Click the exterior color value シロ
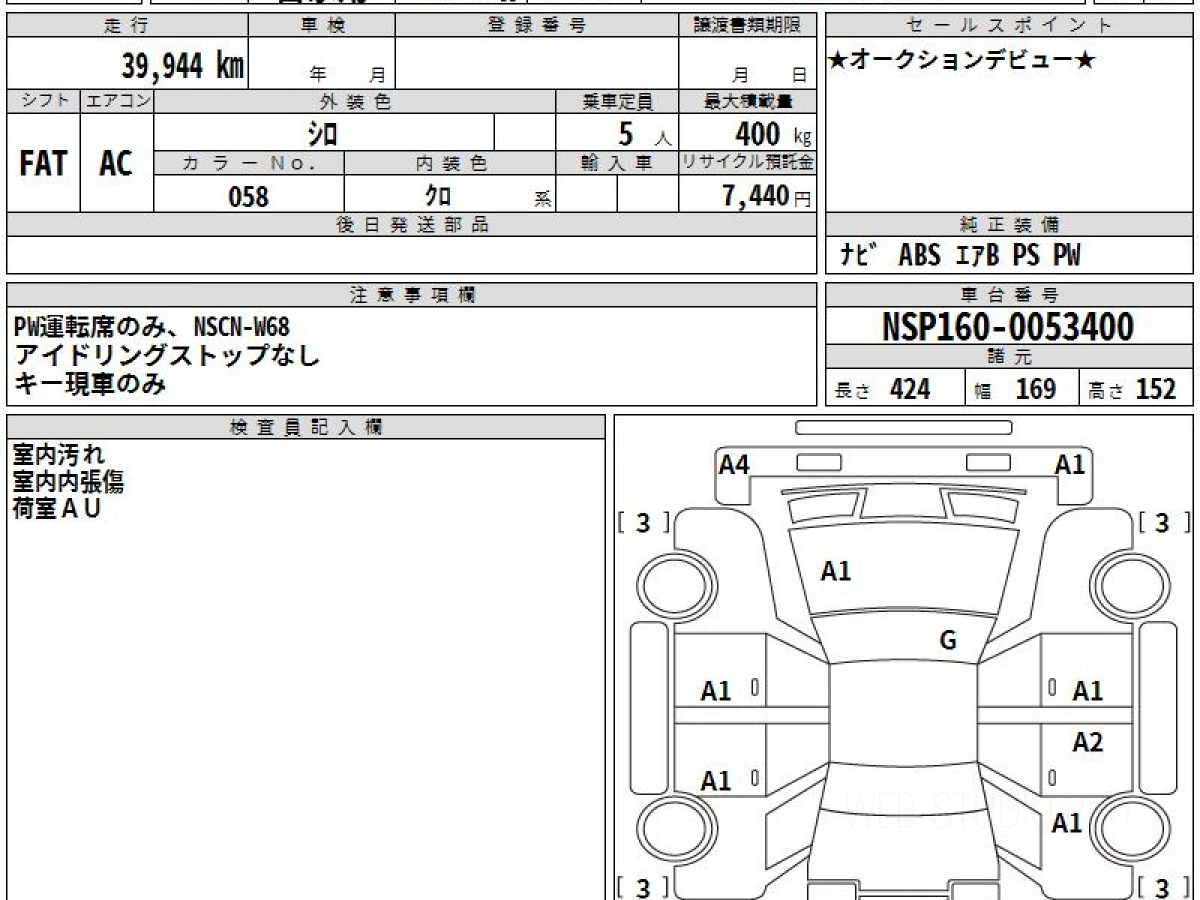The width and height of the screenshot is (1200, 900). coord(322,133)
